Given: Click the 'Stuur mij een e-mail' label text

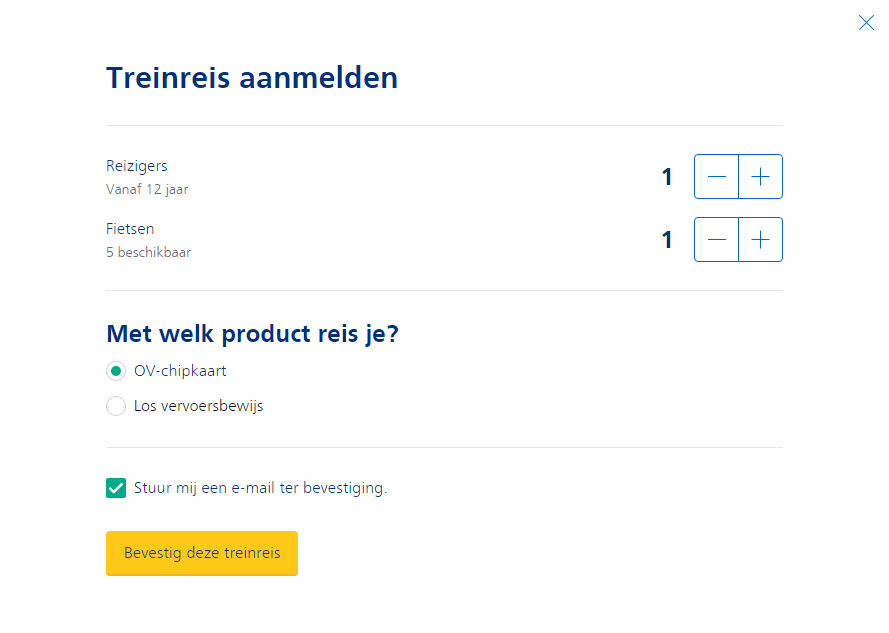Looking at the screenshot, I should [x=260, y=488].
